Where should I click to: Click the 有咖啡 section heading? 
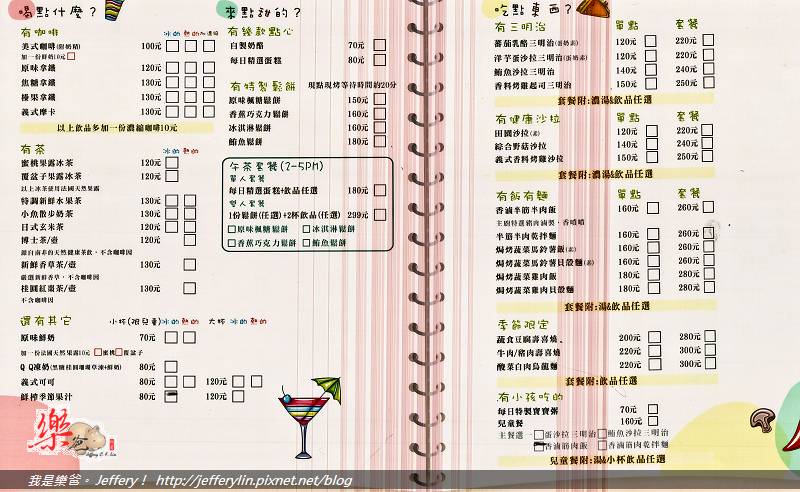pyautogui.click(x=40, y=32)
